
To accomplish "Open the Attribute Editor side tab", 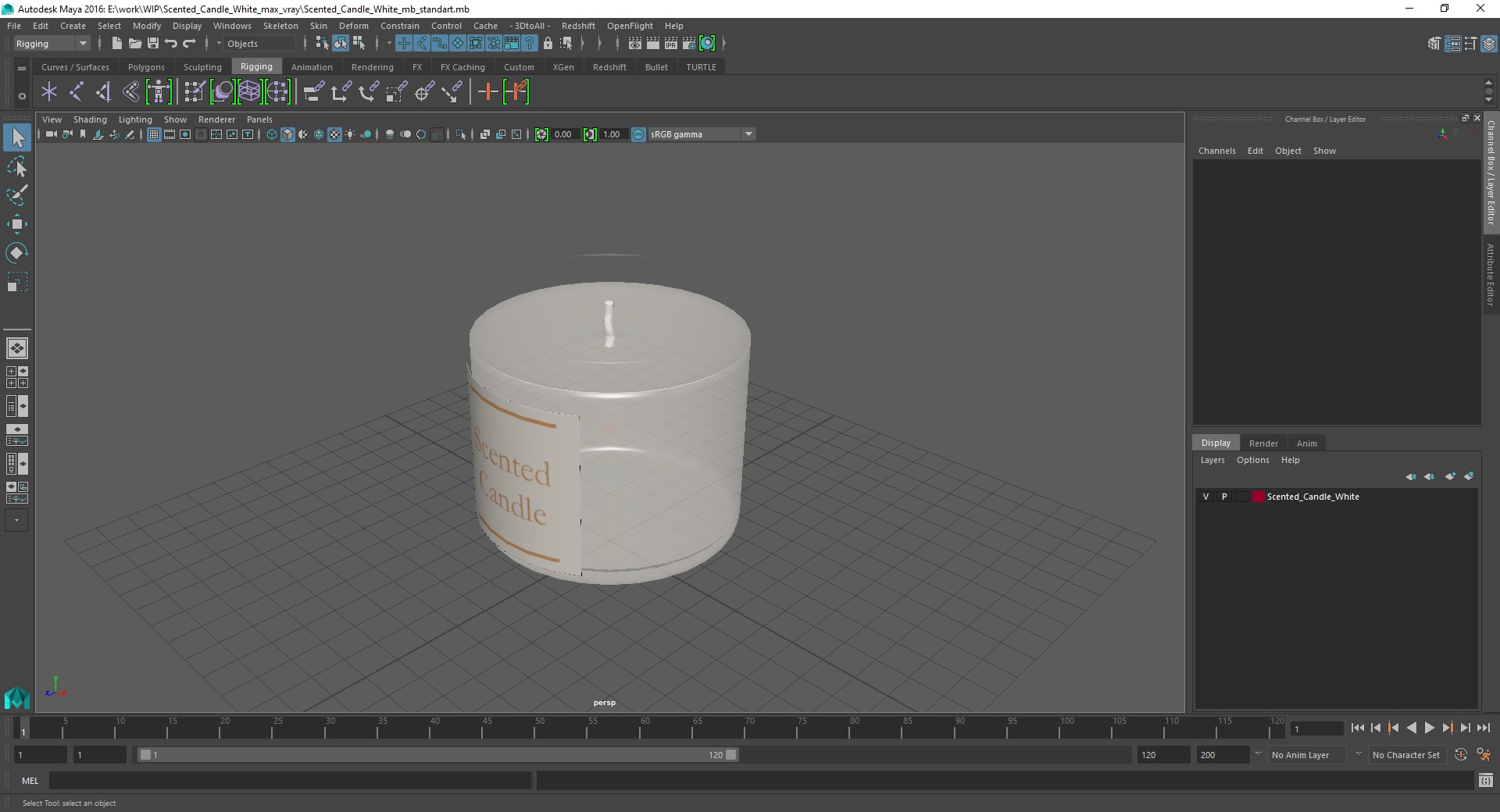I will coord(1491,274).
